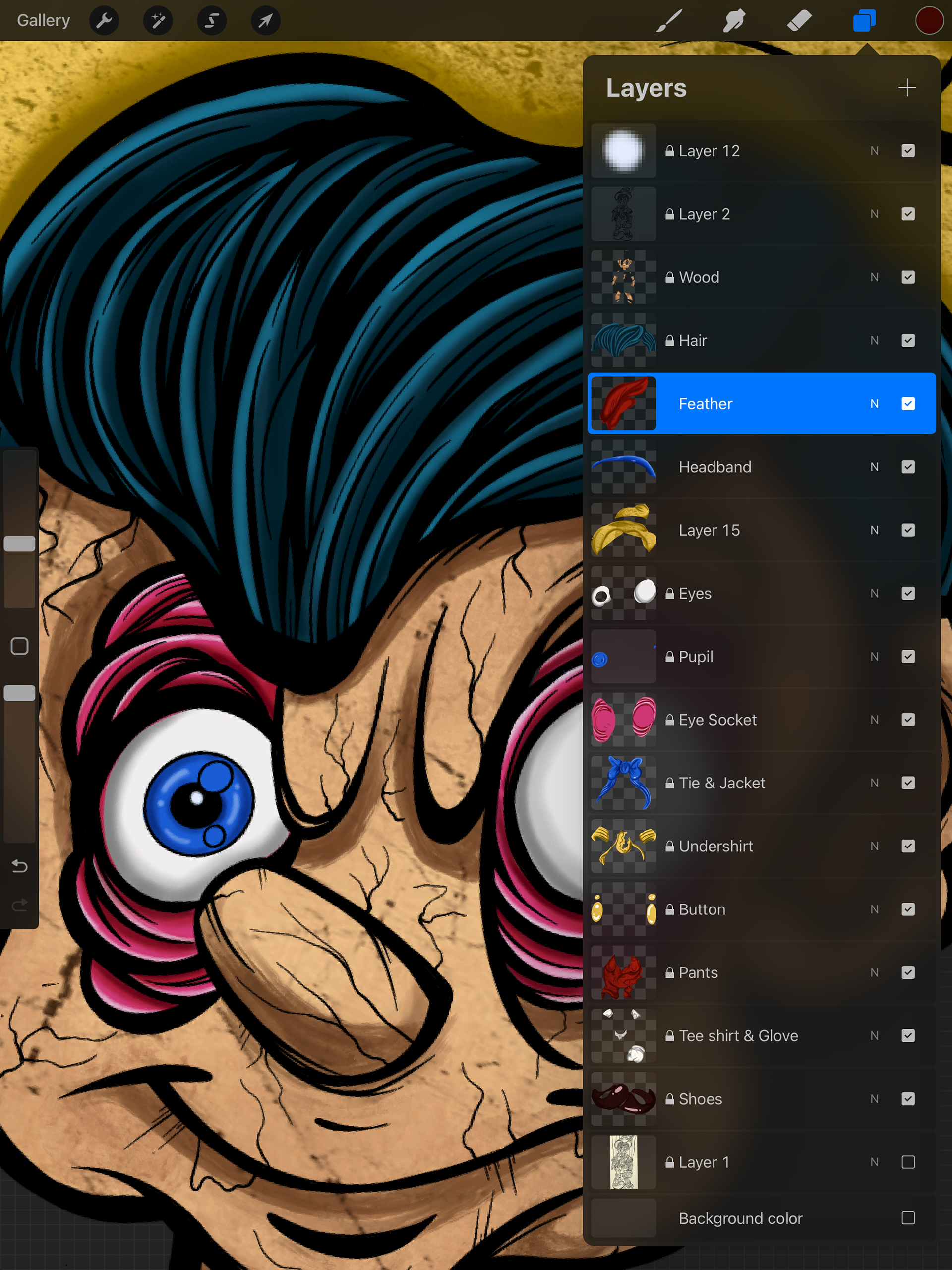
Task: Close the Layers panel via layers icon
Action: (x=864, y=21)
